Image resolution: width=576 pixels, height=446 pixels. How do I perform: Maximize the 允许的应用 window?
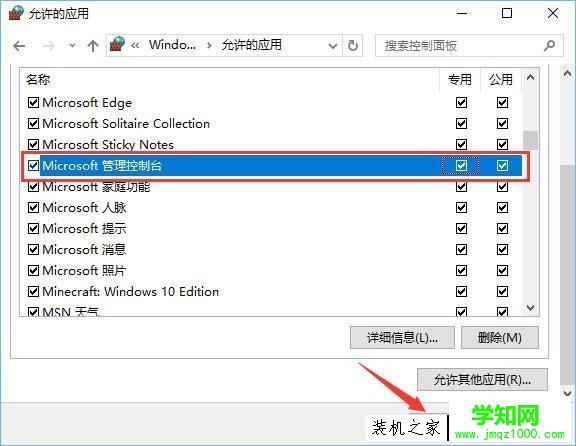click(x=507, y=14)
